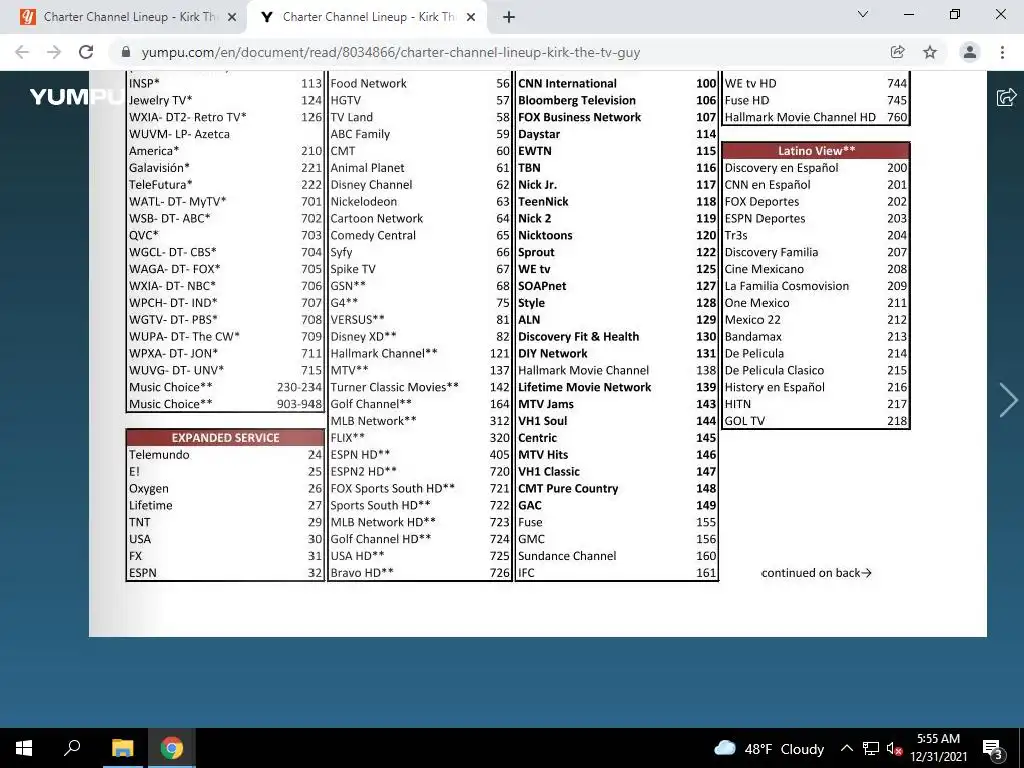Screen dimensions: 1024x768
Task: Open notification center icon with badge 3
Action: (993, 748)
